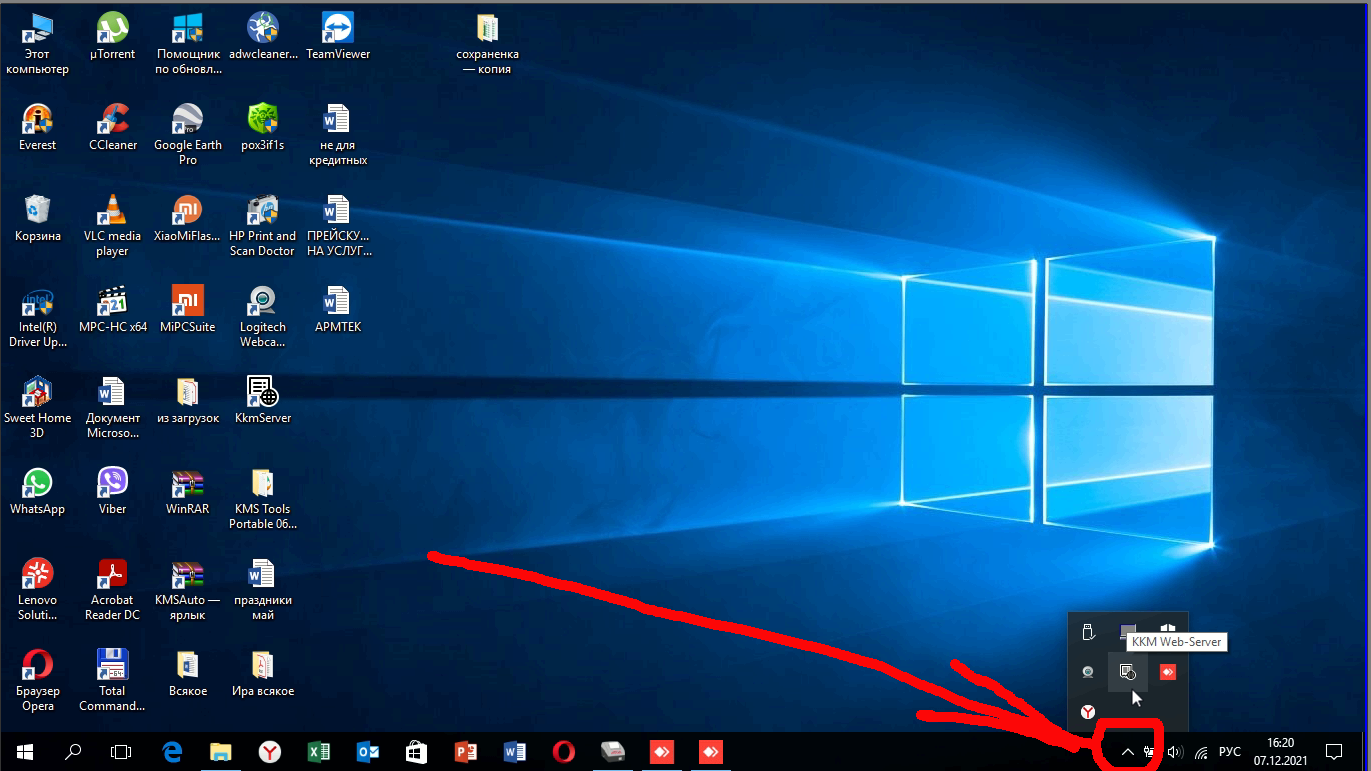Open Excel from the taskbar

point(318,751)
